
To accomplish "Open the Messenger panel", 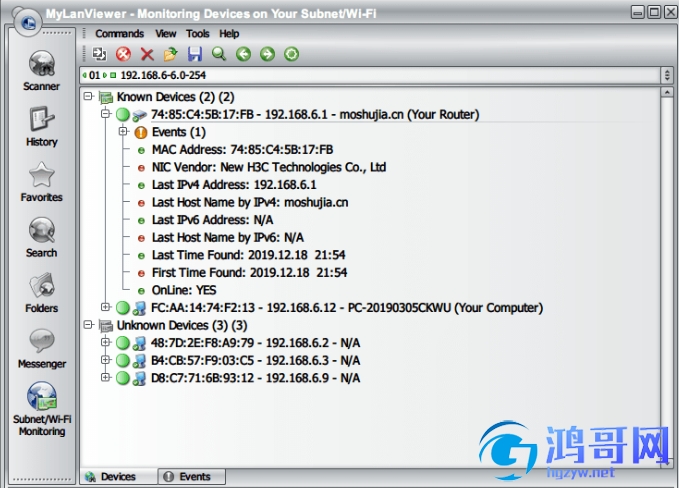I will pyautogui.click(x=41, y=348).
